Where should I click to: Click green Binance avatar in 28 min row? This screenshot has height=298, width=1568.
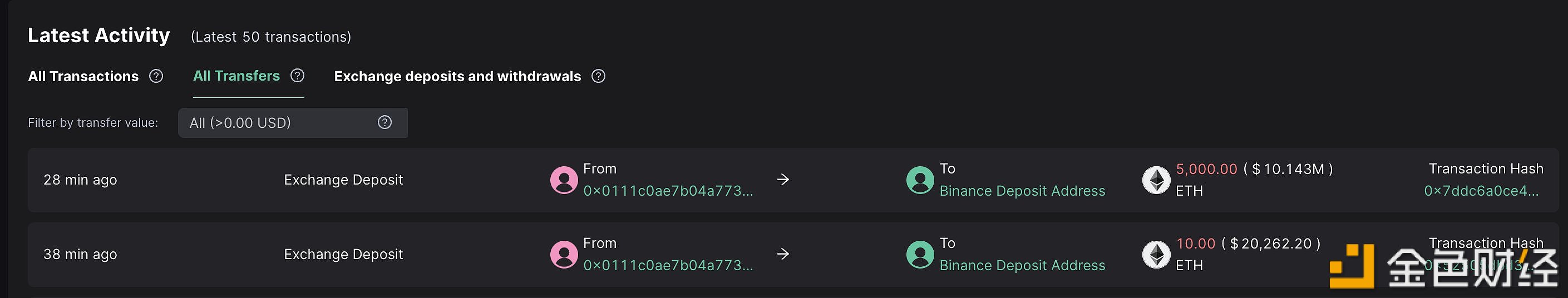[x=920, y=180]
